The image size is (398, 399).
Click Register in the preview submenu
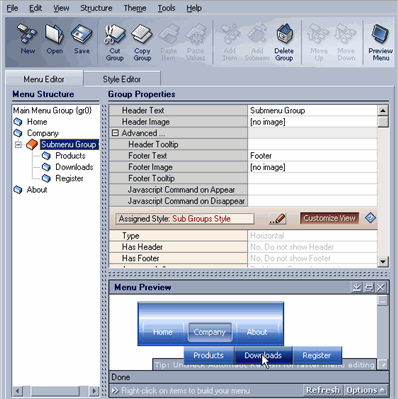tap(317, 355)
